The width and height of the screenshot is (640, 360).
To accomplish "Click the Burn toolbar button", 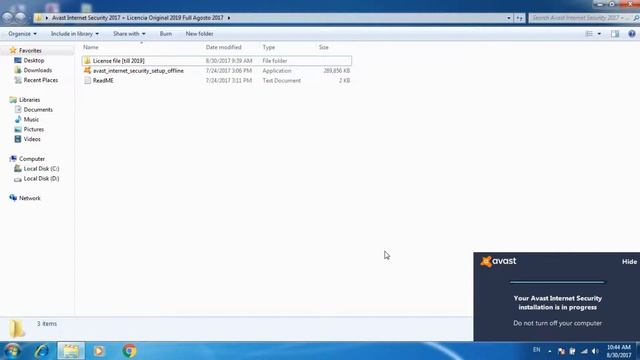I will (166, 34).
